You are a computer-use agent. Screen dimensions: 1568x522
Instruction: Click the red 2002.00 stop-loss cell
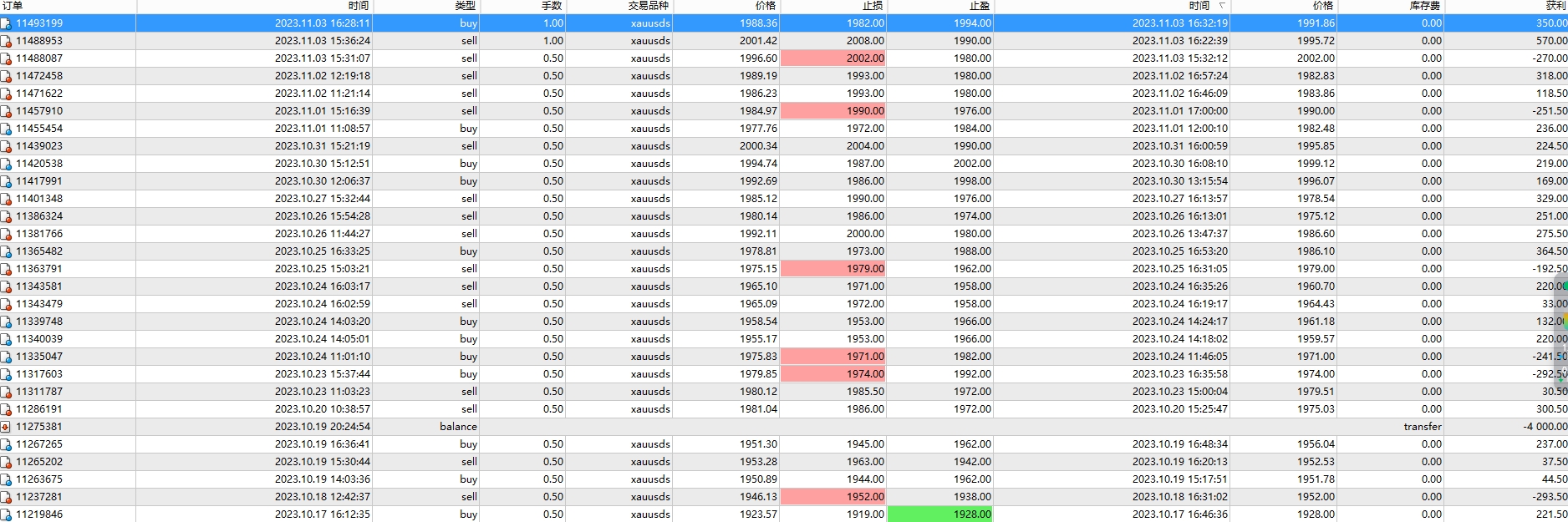[x=833, y=58]
